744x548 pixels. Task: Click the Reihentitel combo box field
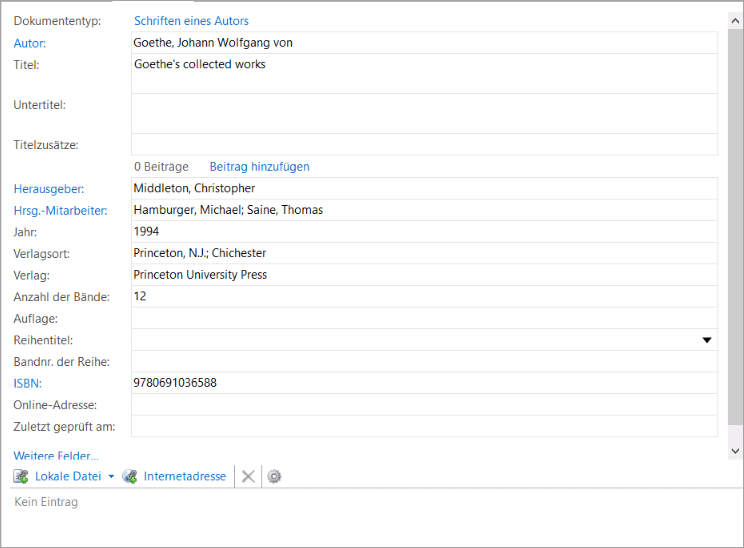424,340
